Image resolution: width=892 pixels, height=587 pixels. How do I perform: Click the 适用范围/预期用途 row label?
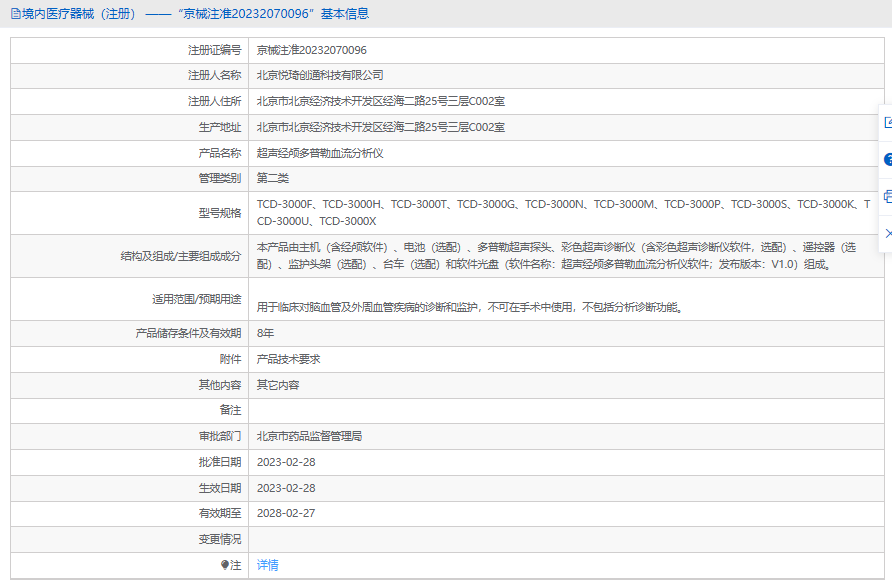click(x=196, y=299)
